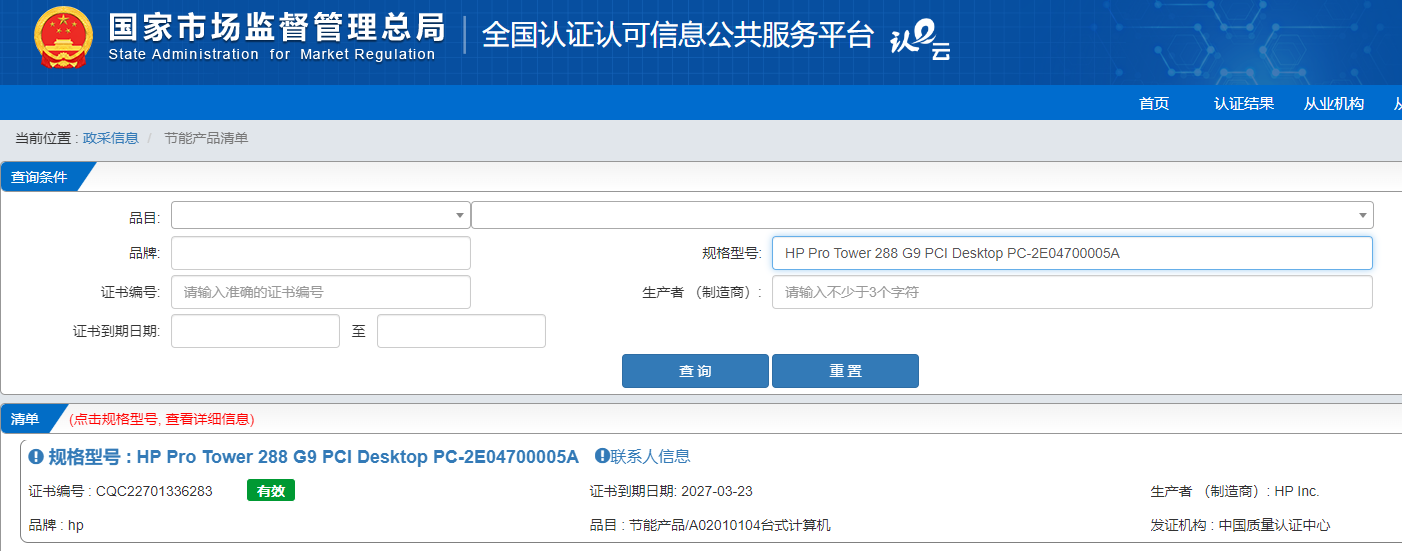Image resolution: width=1402 pixels, height=551 pixels.
Task: Click 发证机构 中国质量认证中心 text
Action: pyautogui.click(x=1241, y=525)
